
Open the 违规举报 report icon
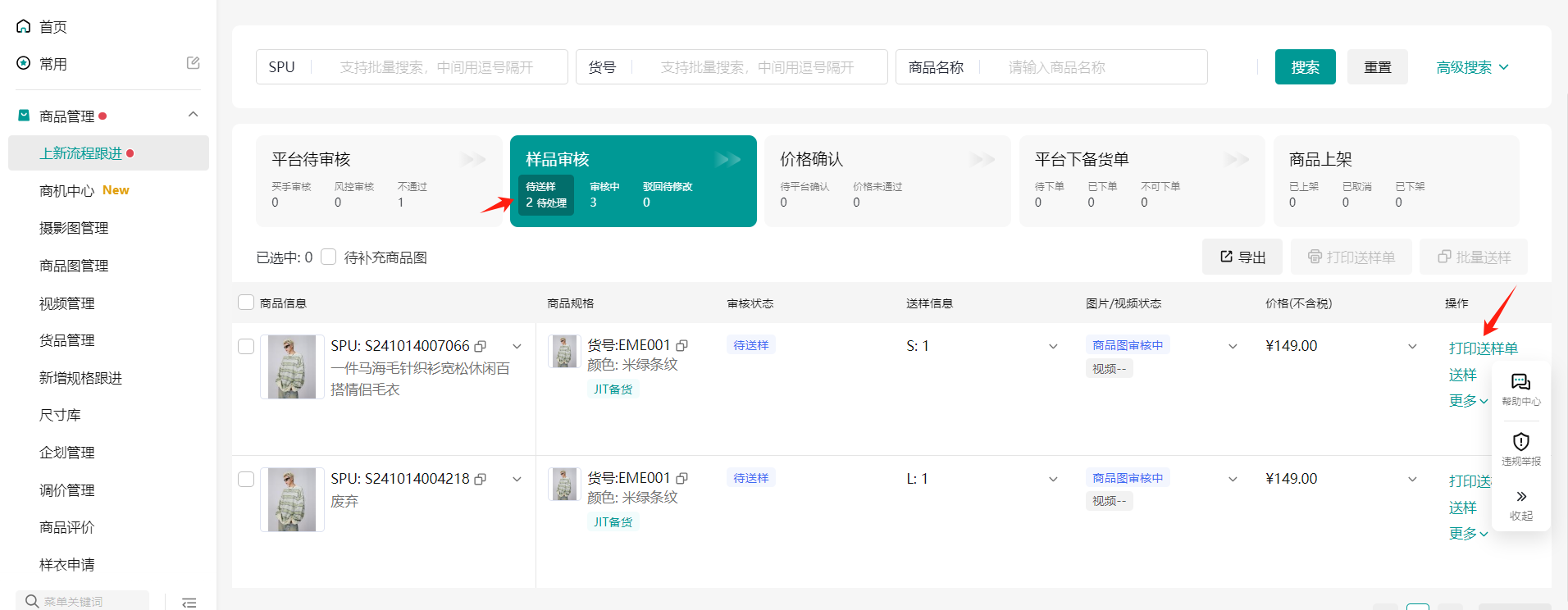click(x=1520, y=448)
